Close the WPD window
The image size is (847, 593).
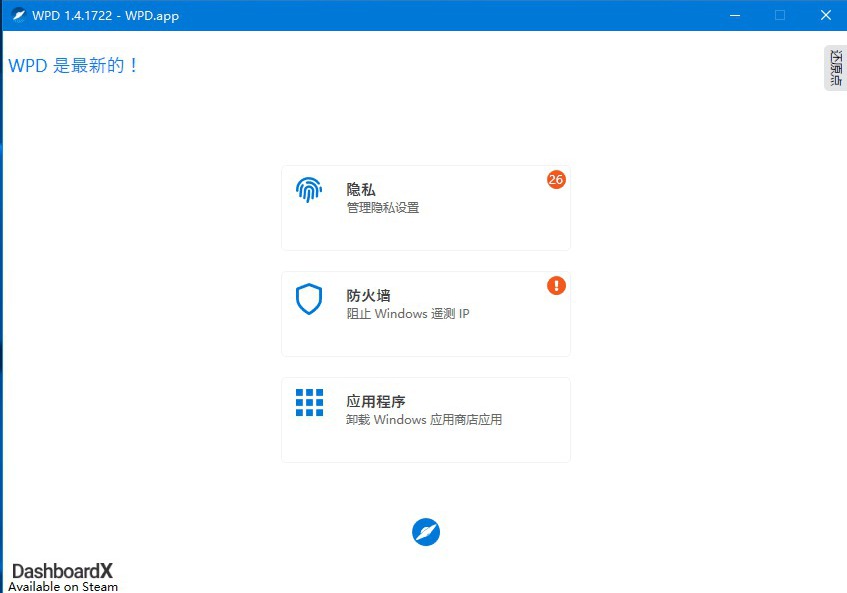click(825, 15)
